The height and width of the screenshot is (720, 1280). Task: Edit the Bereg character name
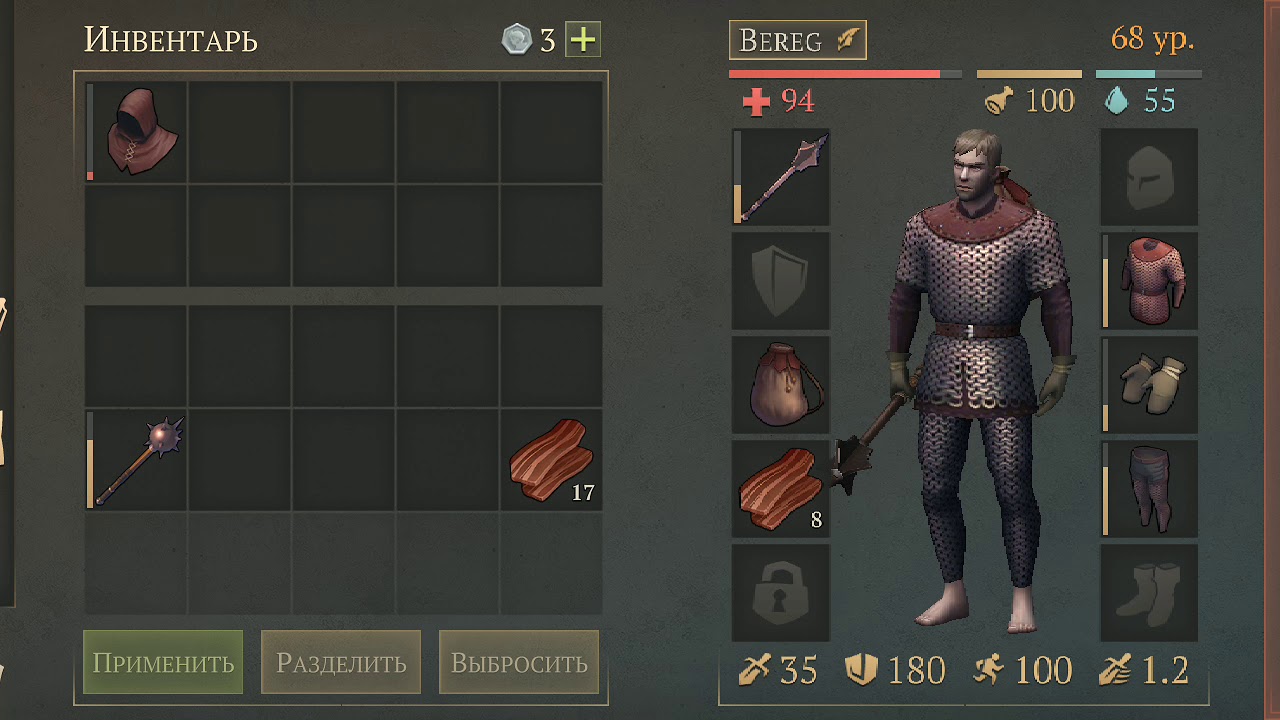click(797, 41)
